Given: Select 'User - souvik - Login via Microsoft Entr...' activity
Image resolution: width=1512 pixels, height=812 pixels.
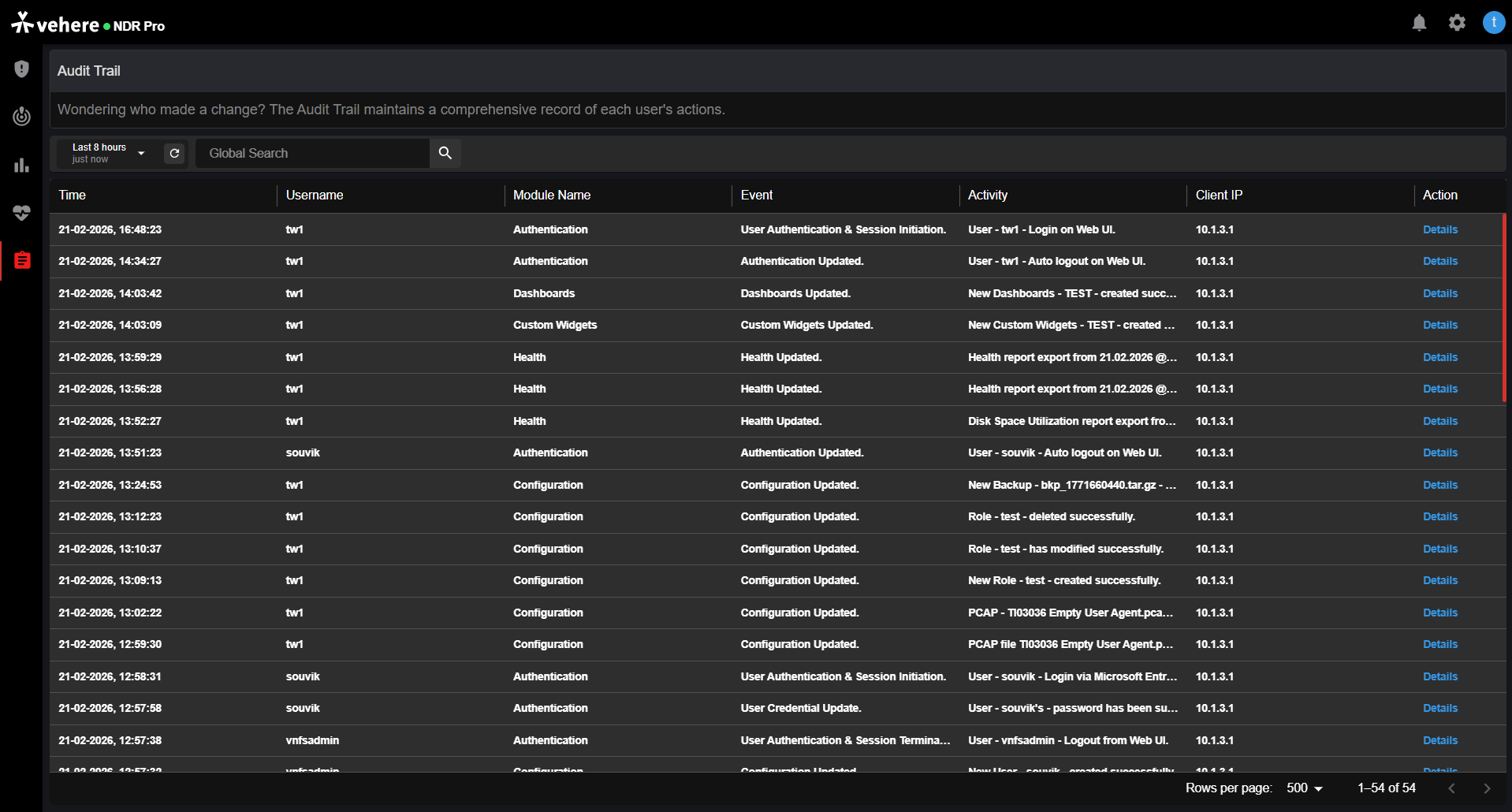Looking at the screenshot, I should pos(1072,676).
